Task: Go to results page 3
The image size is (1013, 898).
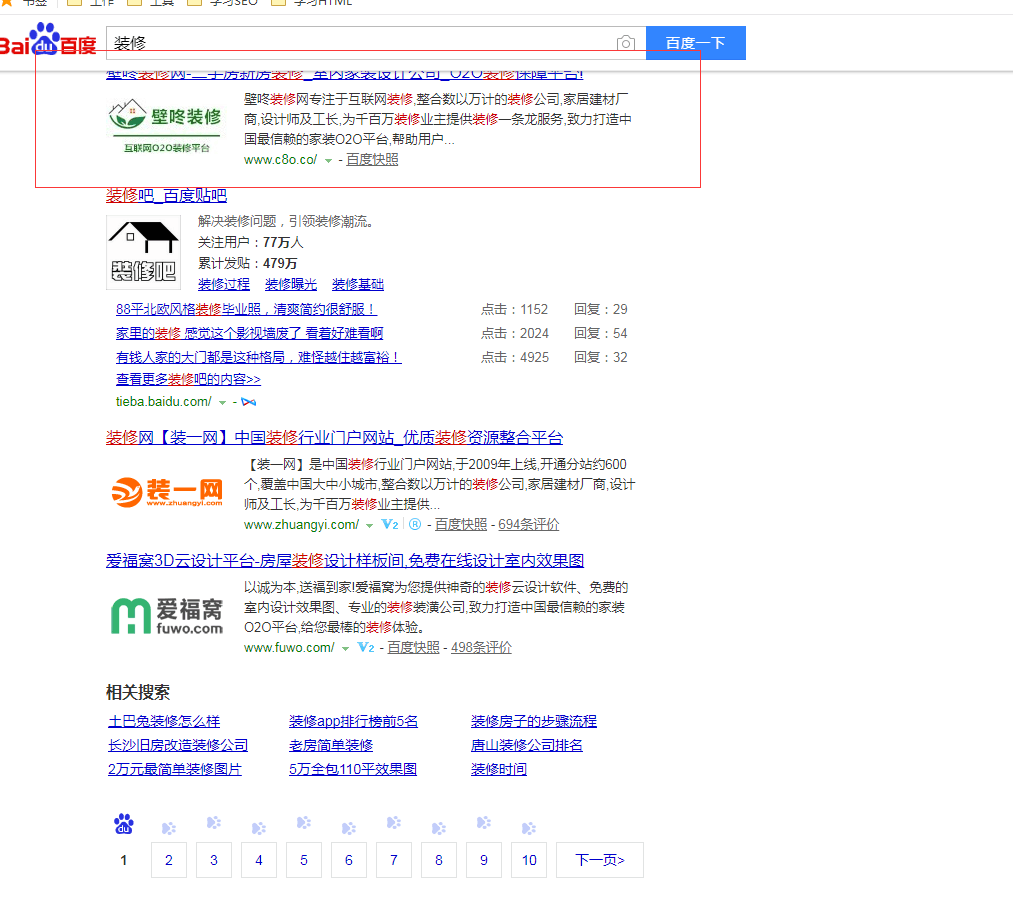Action: pyautogui.click(x=214, y=860)
